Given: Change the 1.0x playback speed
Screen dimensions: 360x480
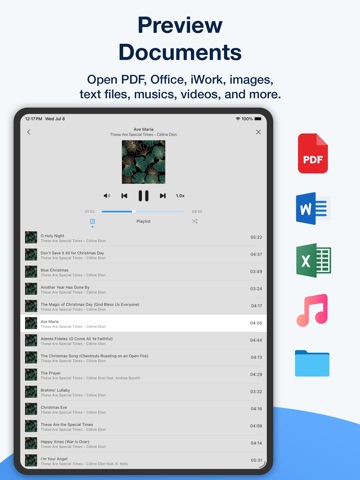Looking at the screenshot, I should point(180,196).
